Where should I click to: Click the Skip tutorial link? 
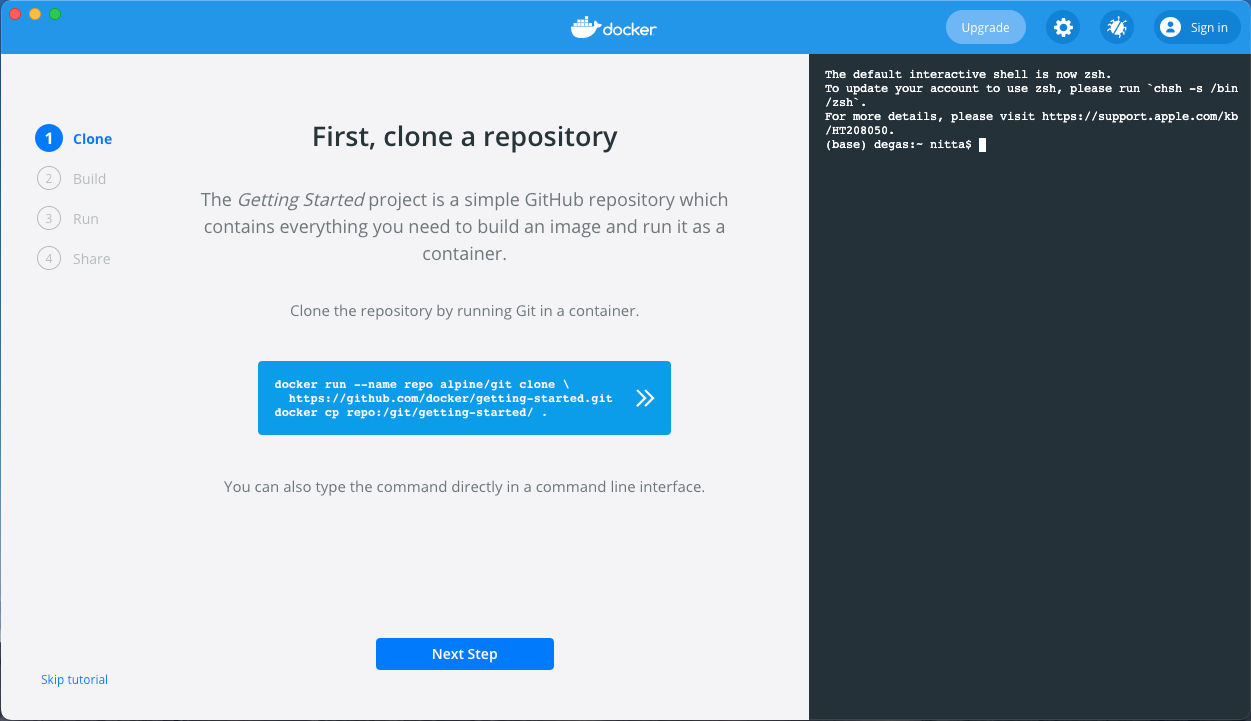[74, 680]
